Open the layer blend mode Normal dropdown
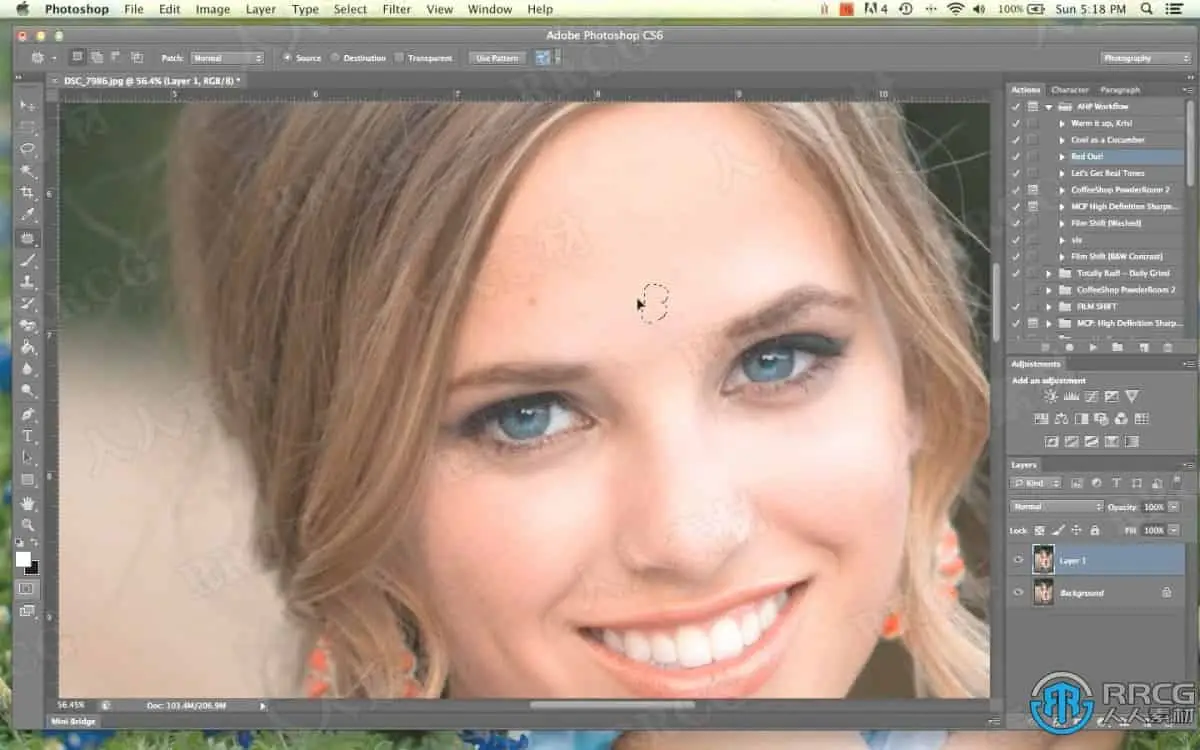Image resolution: width=1200 pixels, height=750 pixels. coord(1057,507)
